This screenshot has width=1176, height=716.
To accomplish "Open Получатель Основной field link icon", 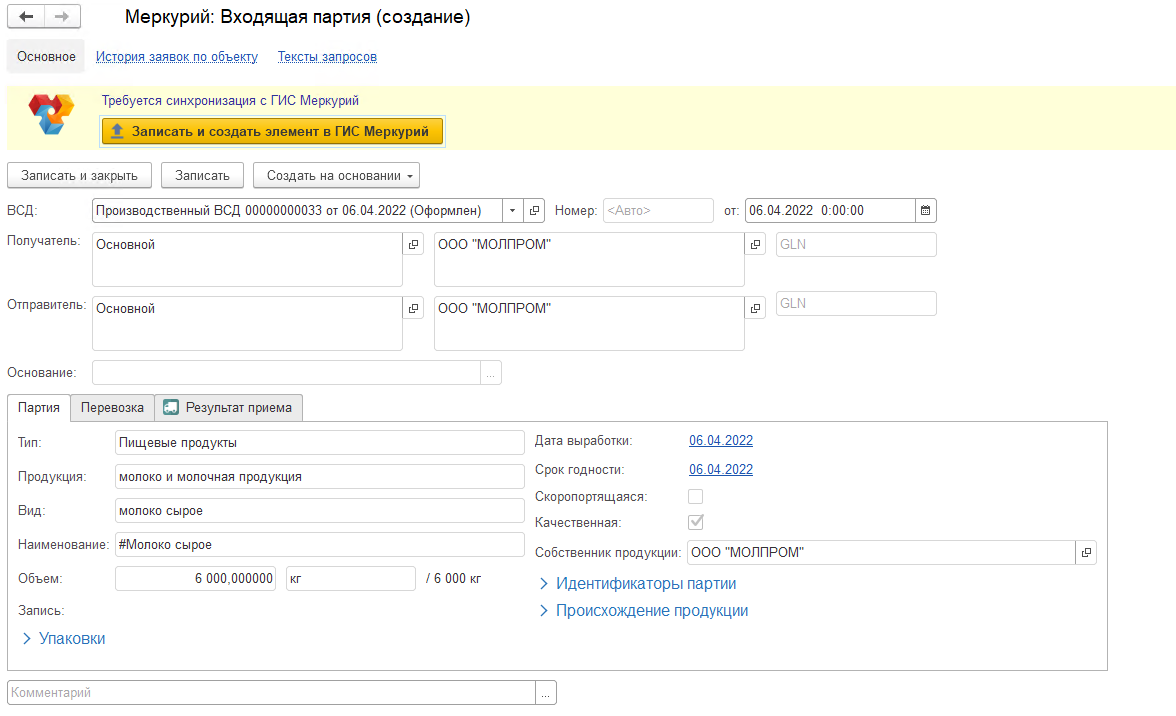I will point(413,245).
